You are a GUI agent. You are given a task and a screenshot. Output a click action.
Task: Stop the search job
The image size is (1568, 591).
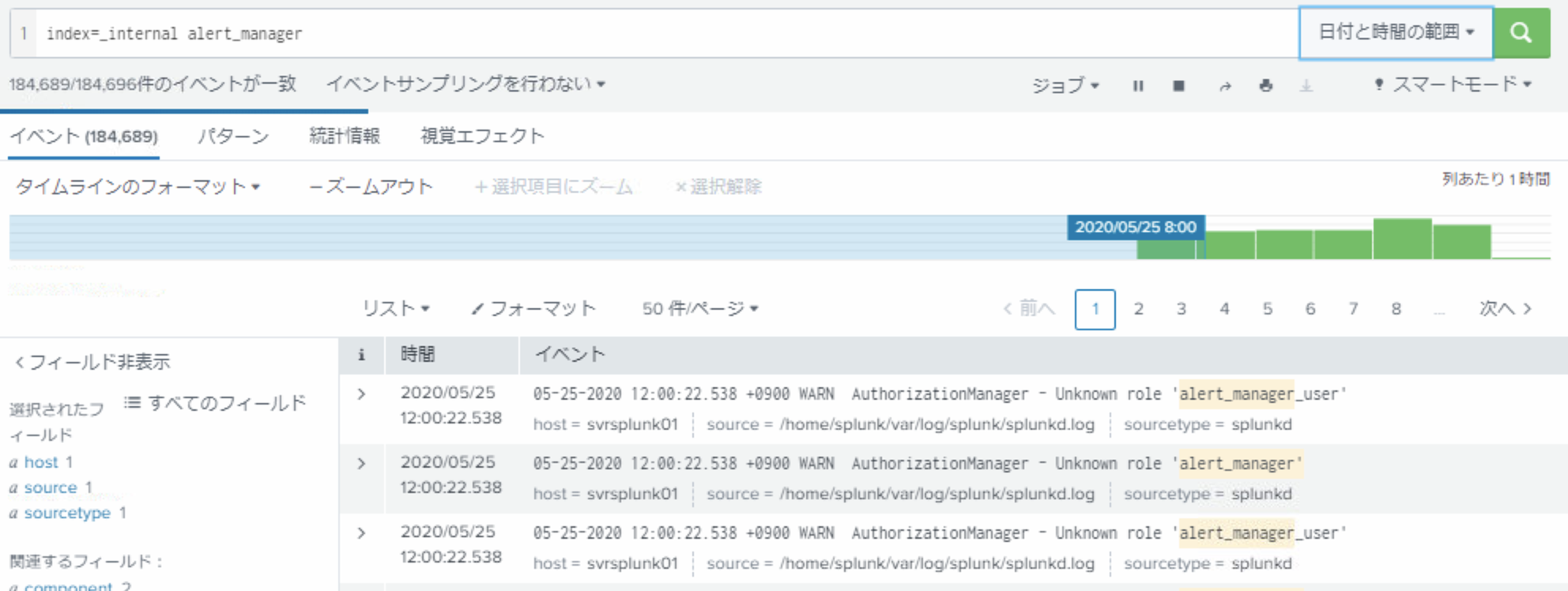1178,85
